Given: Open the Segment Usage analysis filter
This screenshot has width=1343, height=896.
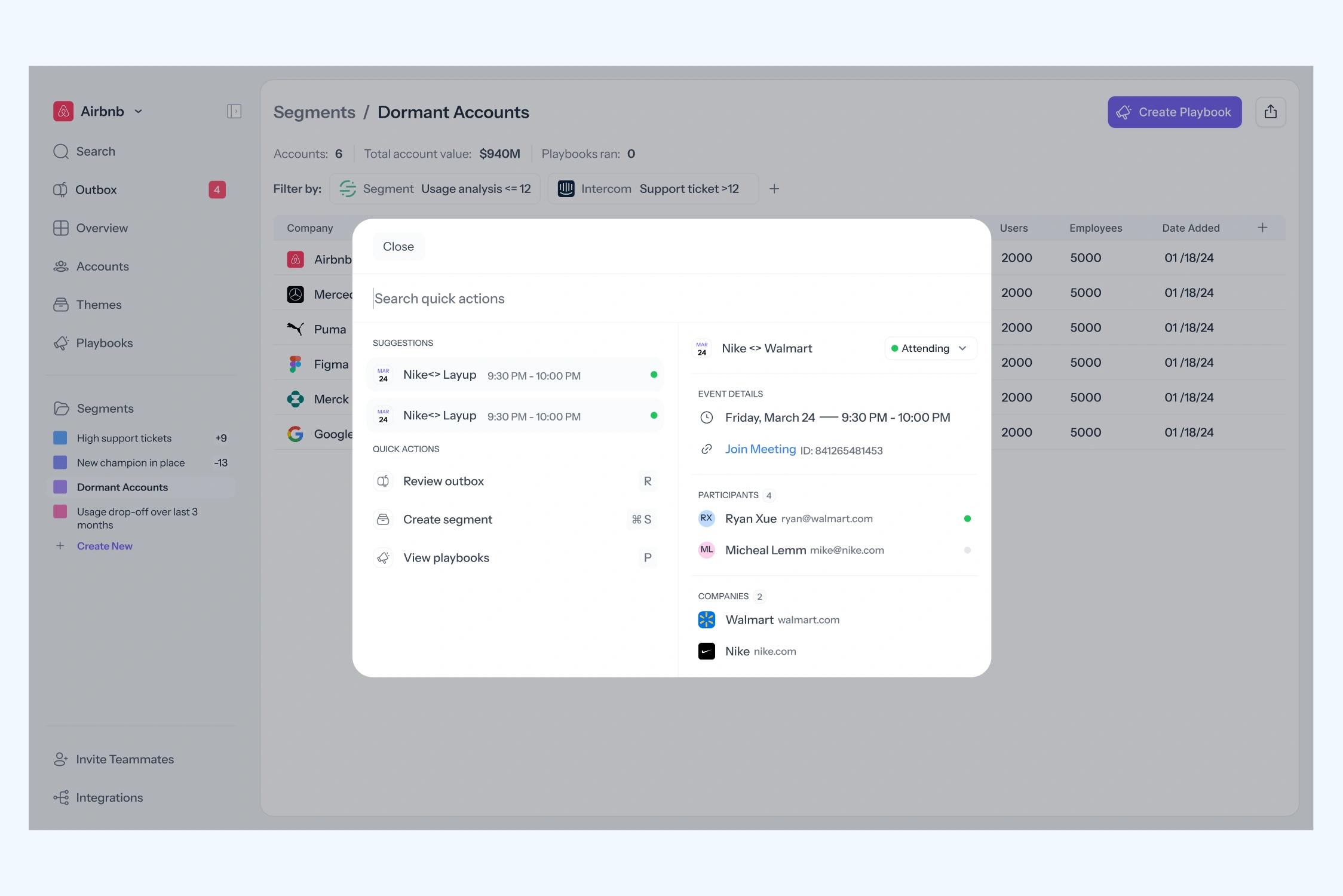Looking at the screenshot, I should [435, 189].
